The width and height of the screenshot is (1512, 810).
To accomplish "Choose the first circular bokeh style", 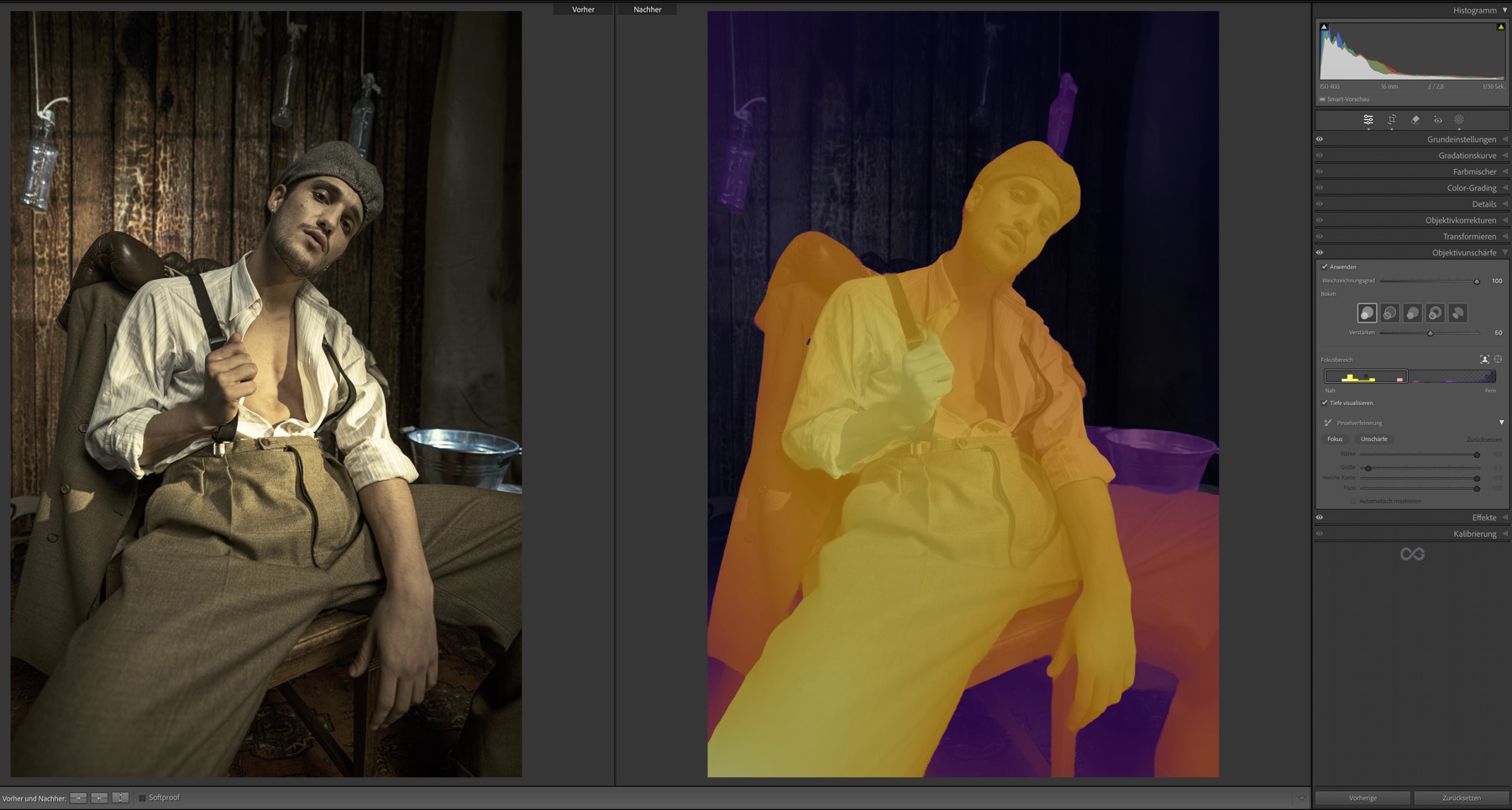I will coord(1368,313).
